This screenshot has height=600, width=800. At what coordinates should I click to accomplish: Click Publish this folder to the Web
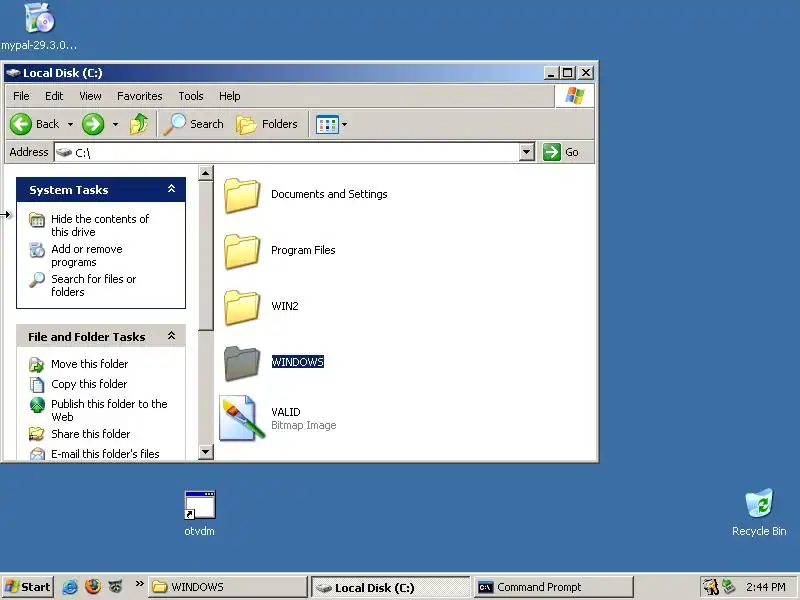click(x=109, y=410)
